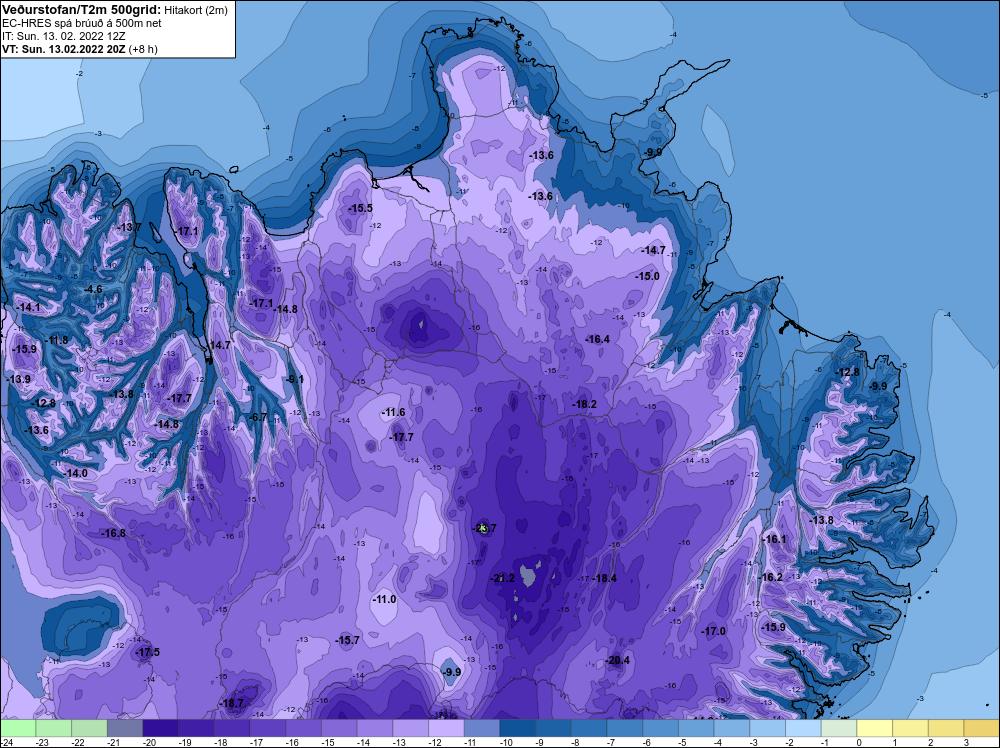Select the -18.2 temperature value
Screen dimensions: 1000x748
click(584, 404)
